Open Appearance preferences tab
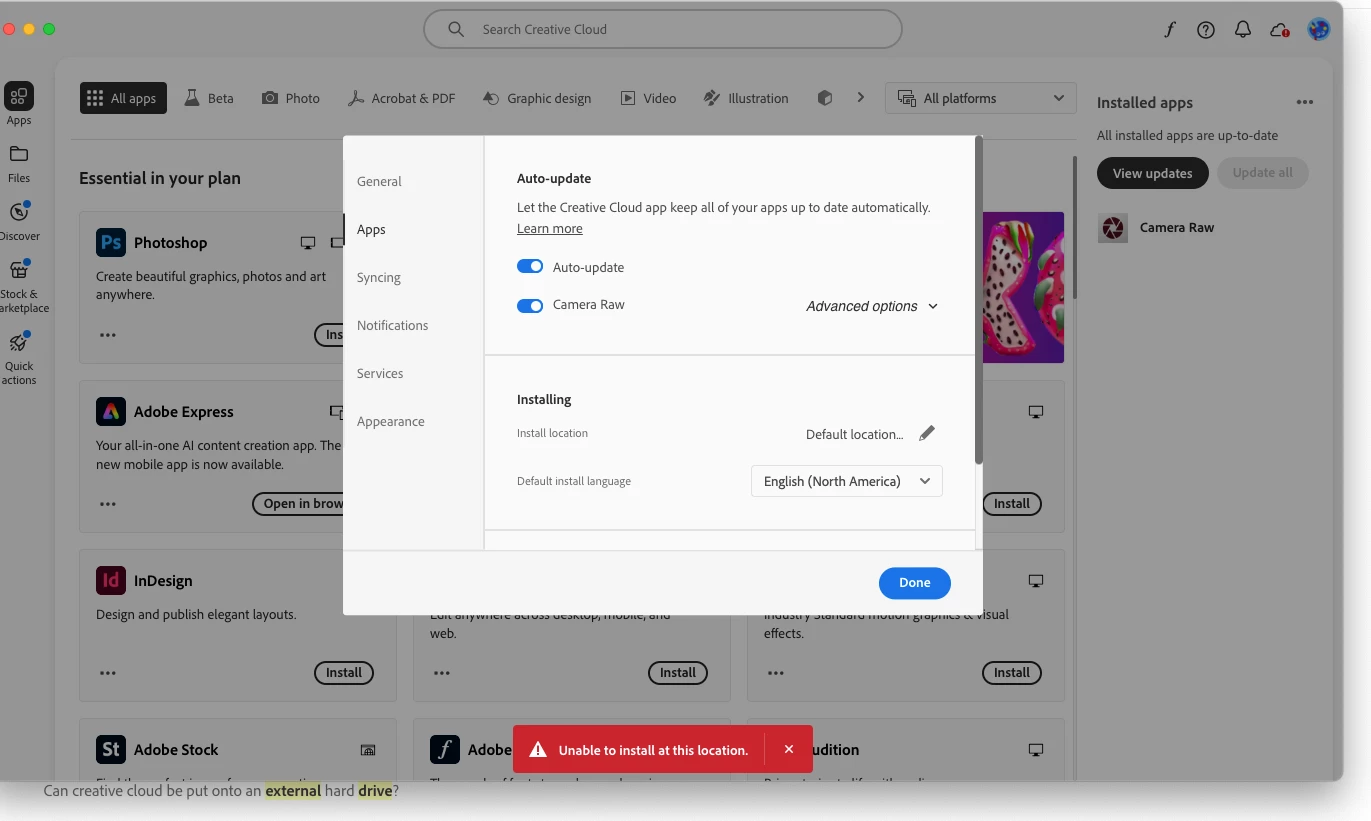The image size is (1371, 821). point(391,421)
